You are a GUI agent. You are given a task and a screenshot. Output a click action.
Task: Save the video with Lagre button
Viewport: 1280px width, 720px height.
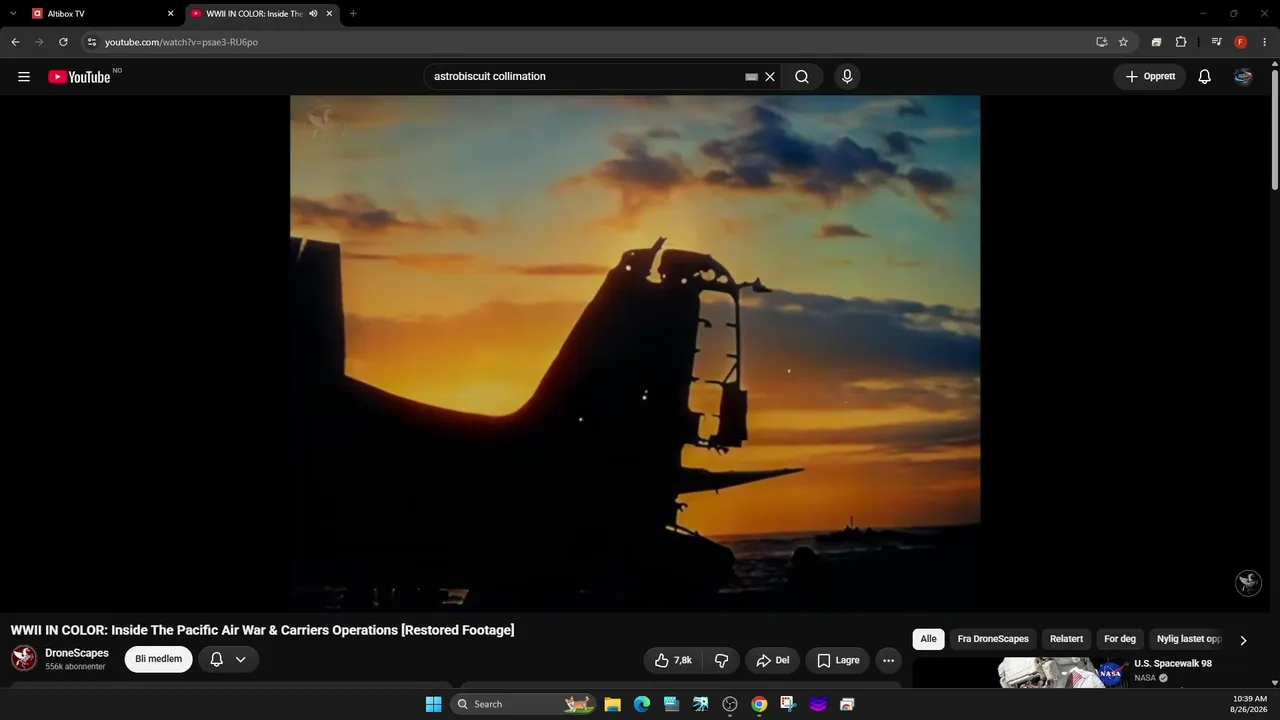pyautogui.click(x=838, y=660)
